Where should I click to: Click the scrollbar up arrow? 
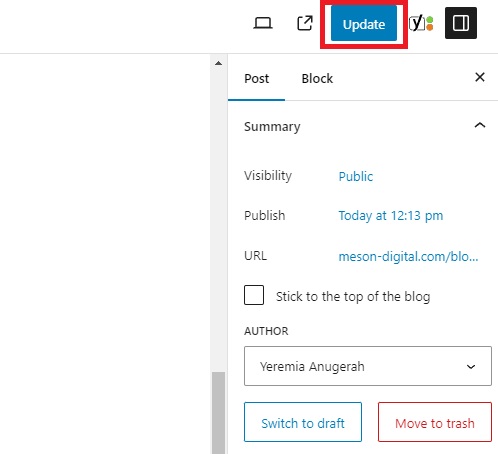point(218,63)
